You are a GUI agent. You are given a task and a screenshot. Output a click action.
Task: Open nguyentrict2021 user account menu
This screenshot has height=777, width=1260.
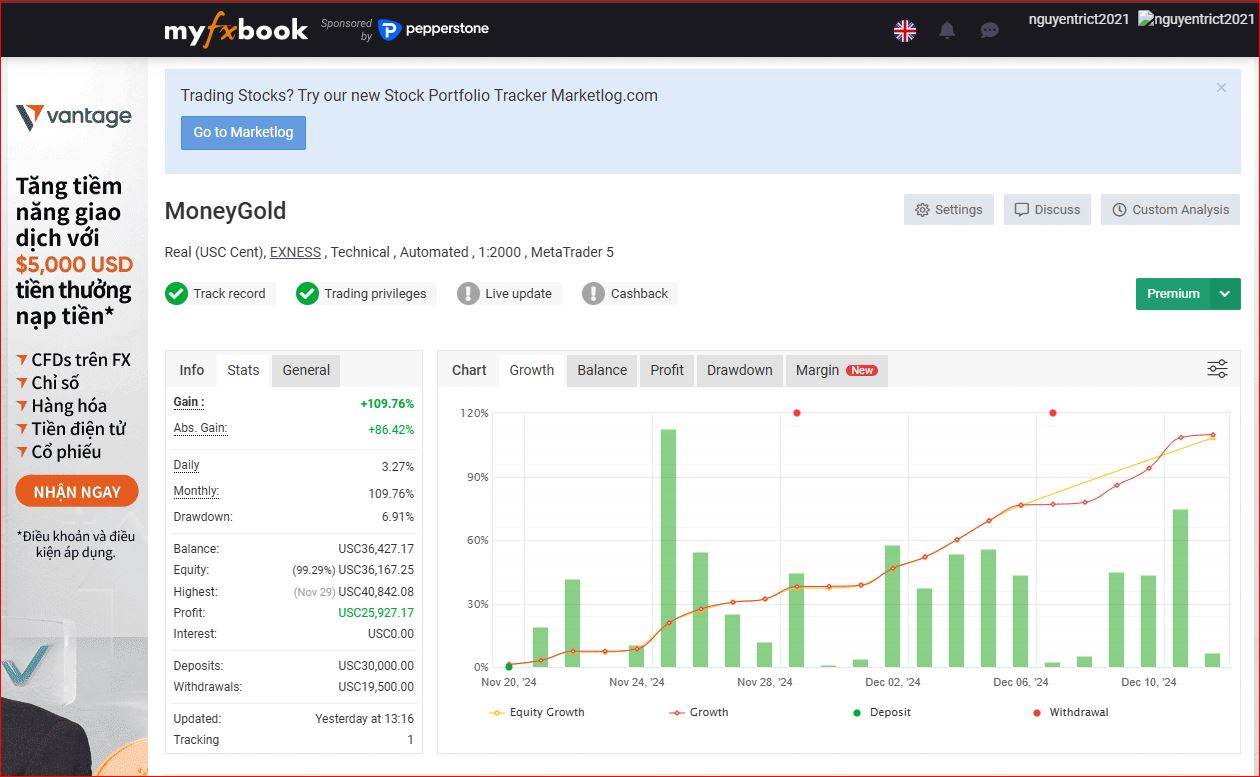[1079, 19]
